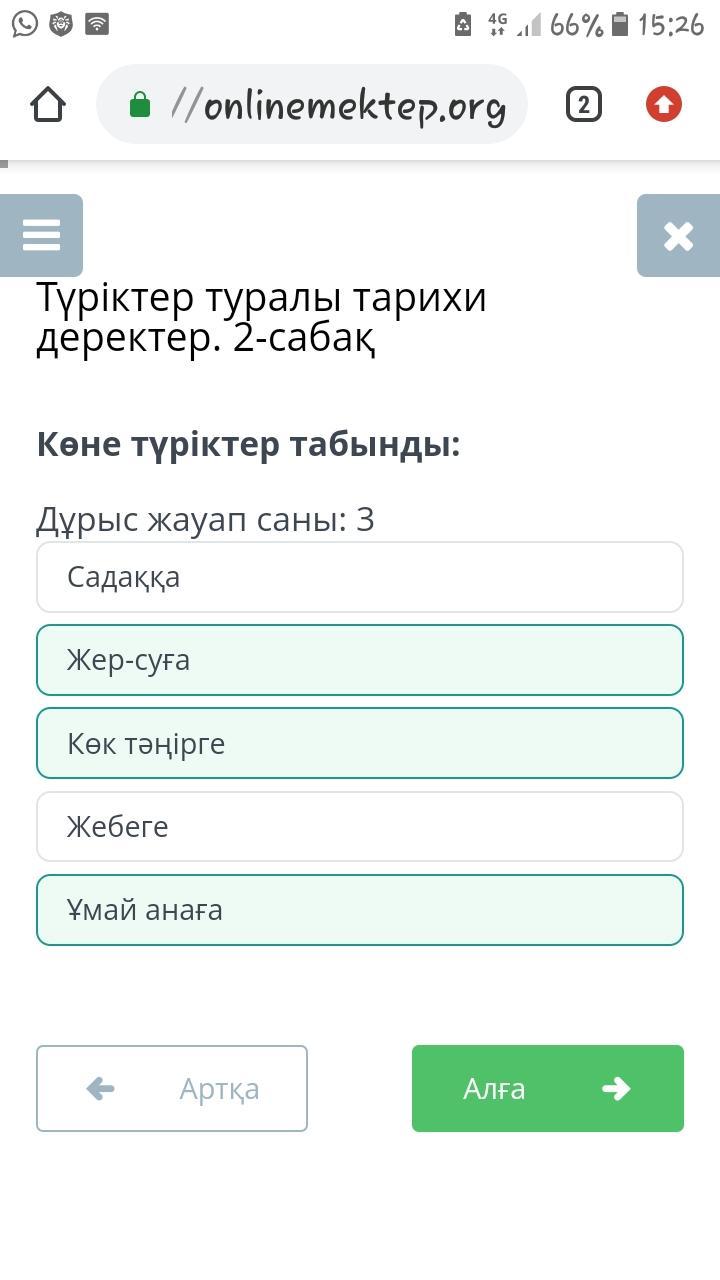Go back with the "Артқа" button
The height and width of the screenshot is (1280, 720).
[172, 1088]
